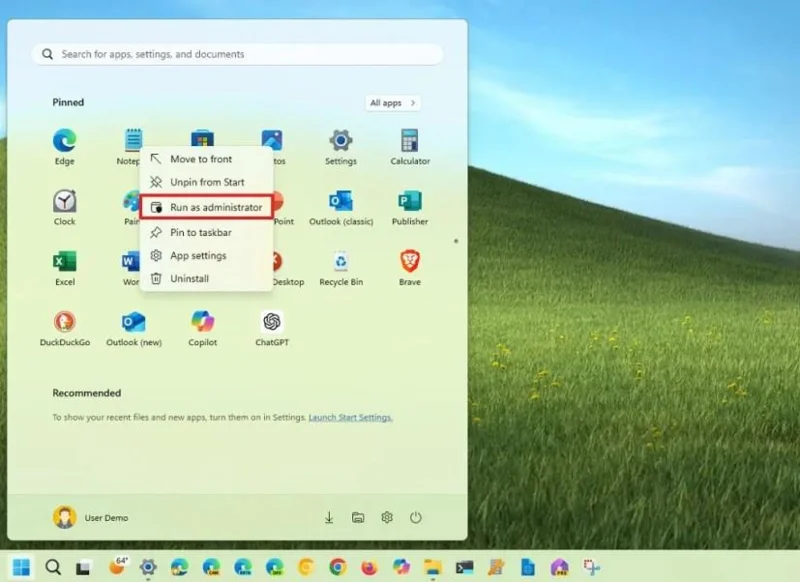Open File Explorer on the taskbar
Image resolution: width=800 pixels, height=582 pixels.
[433, 567]
